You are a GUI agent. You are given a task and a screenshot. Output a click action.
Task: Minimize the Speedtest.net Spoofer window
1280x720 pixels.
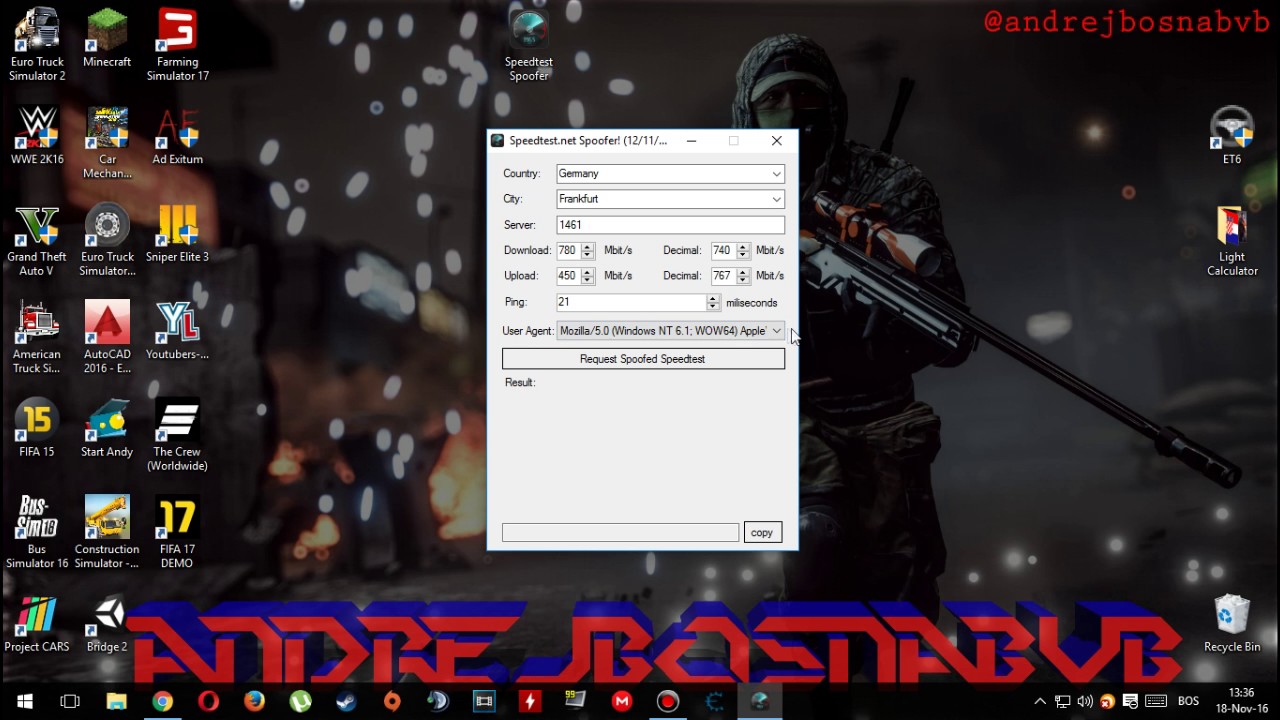pos(691,141)
